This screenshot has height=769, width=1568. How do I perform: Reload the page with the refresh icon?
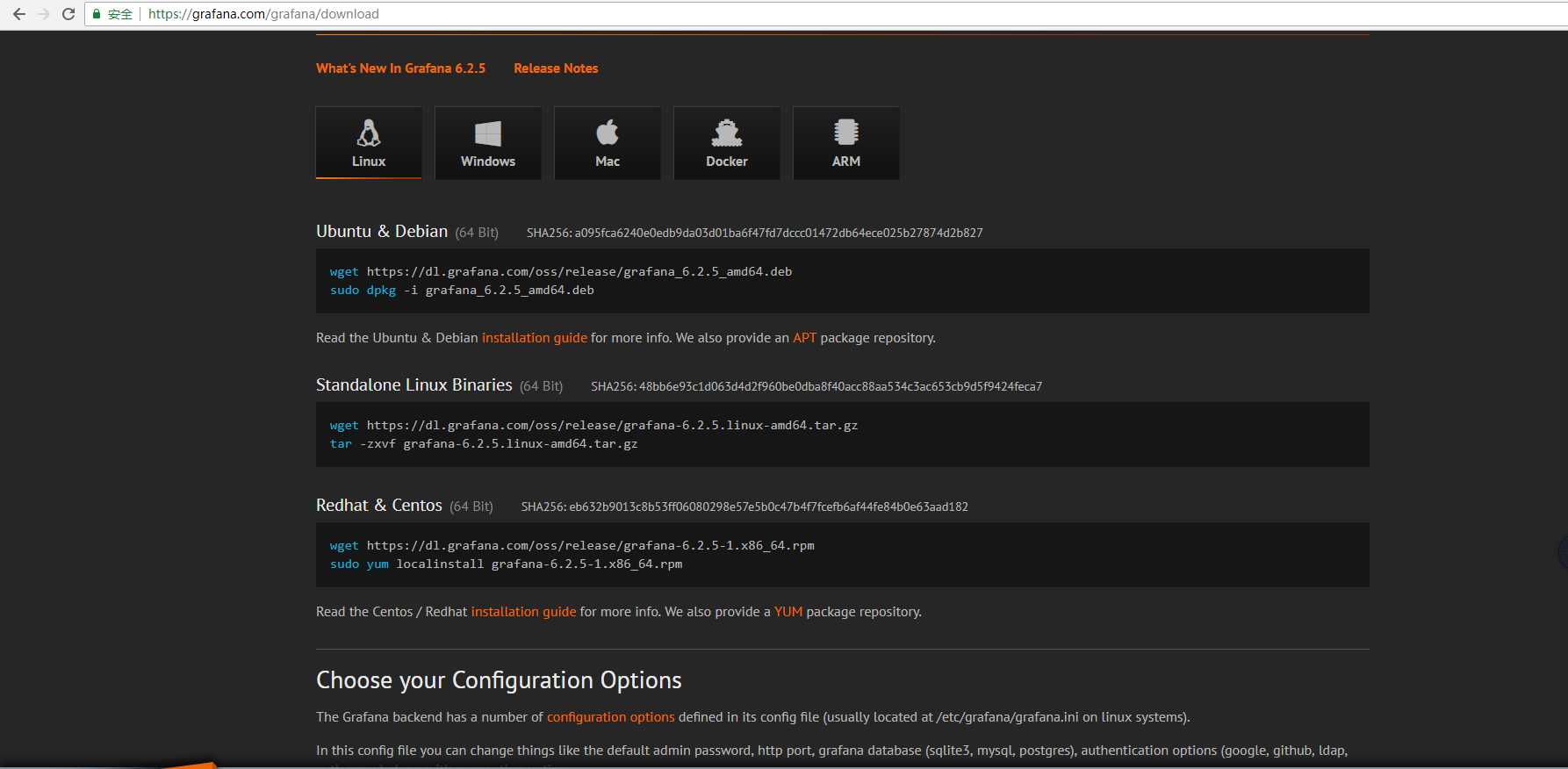pyautogui.click(x=68, y=14)
